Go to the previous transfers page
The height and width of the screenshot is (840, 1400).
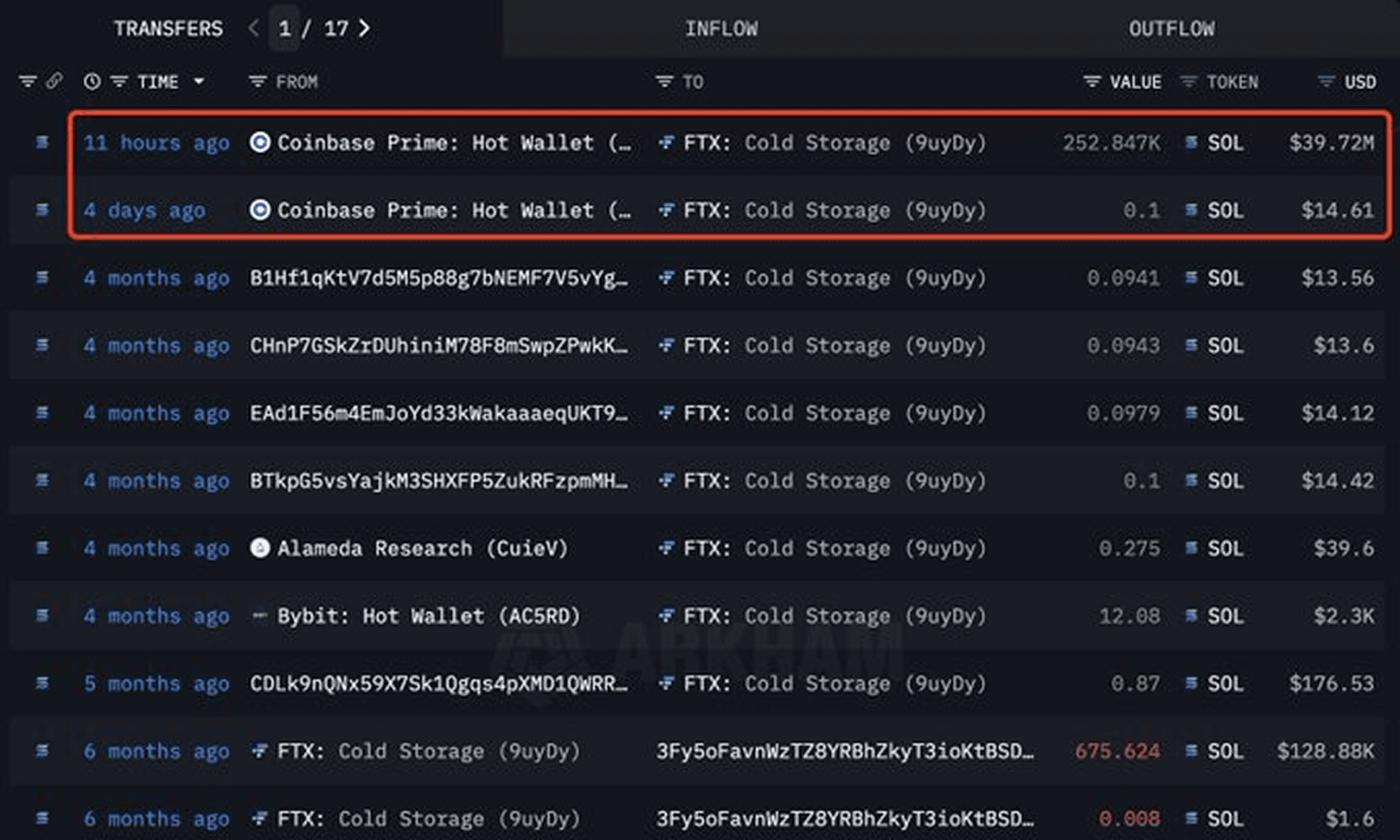pos(253,28)
